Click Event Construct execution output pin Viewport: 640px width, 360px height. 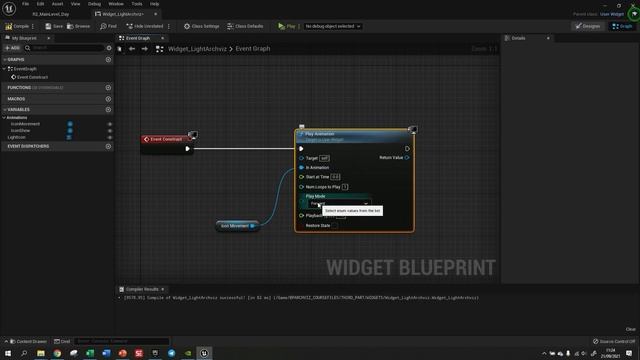tap(187, 149)
